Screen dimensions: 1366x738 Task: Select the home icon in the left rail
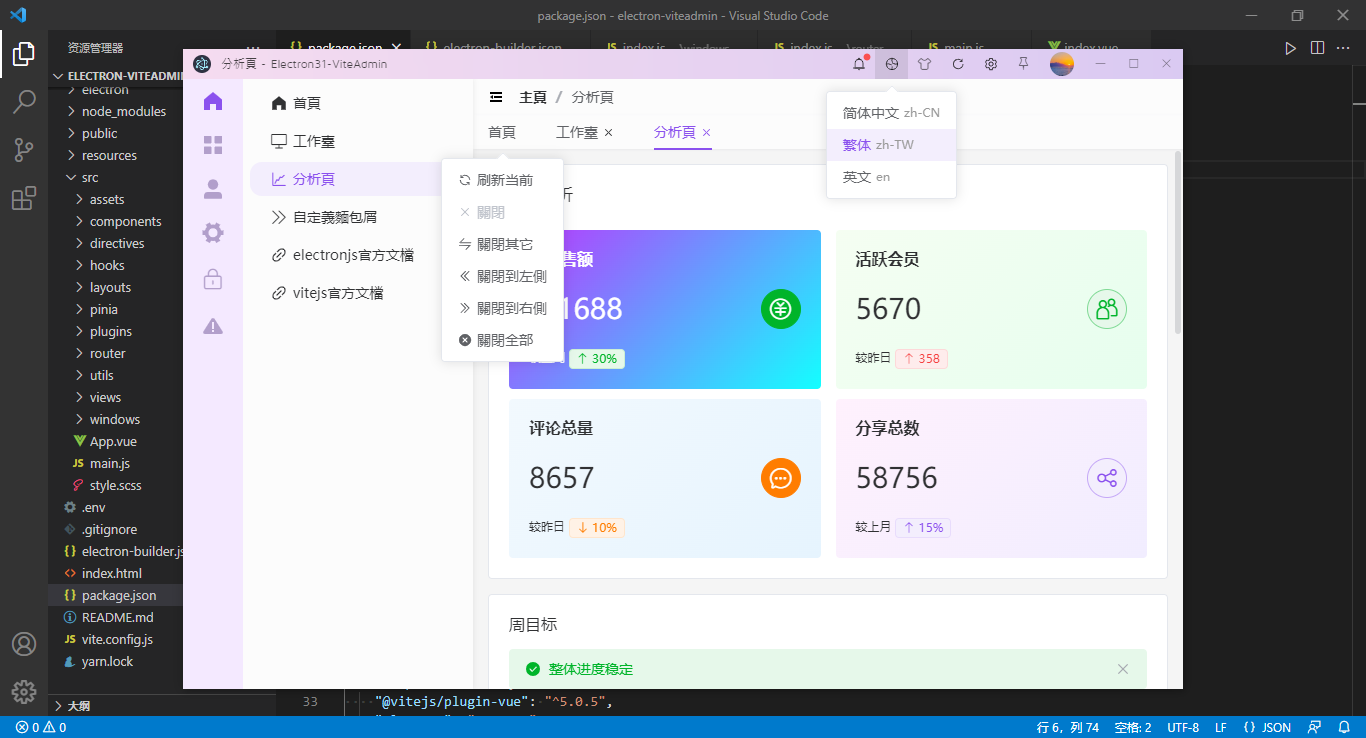click(x=212, y=100)
